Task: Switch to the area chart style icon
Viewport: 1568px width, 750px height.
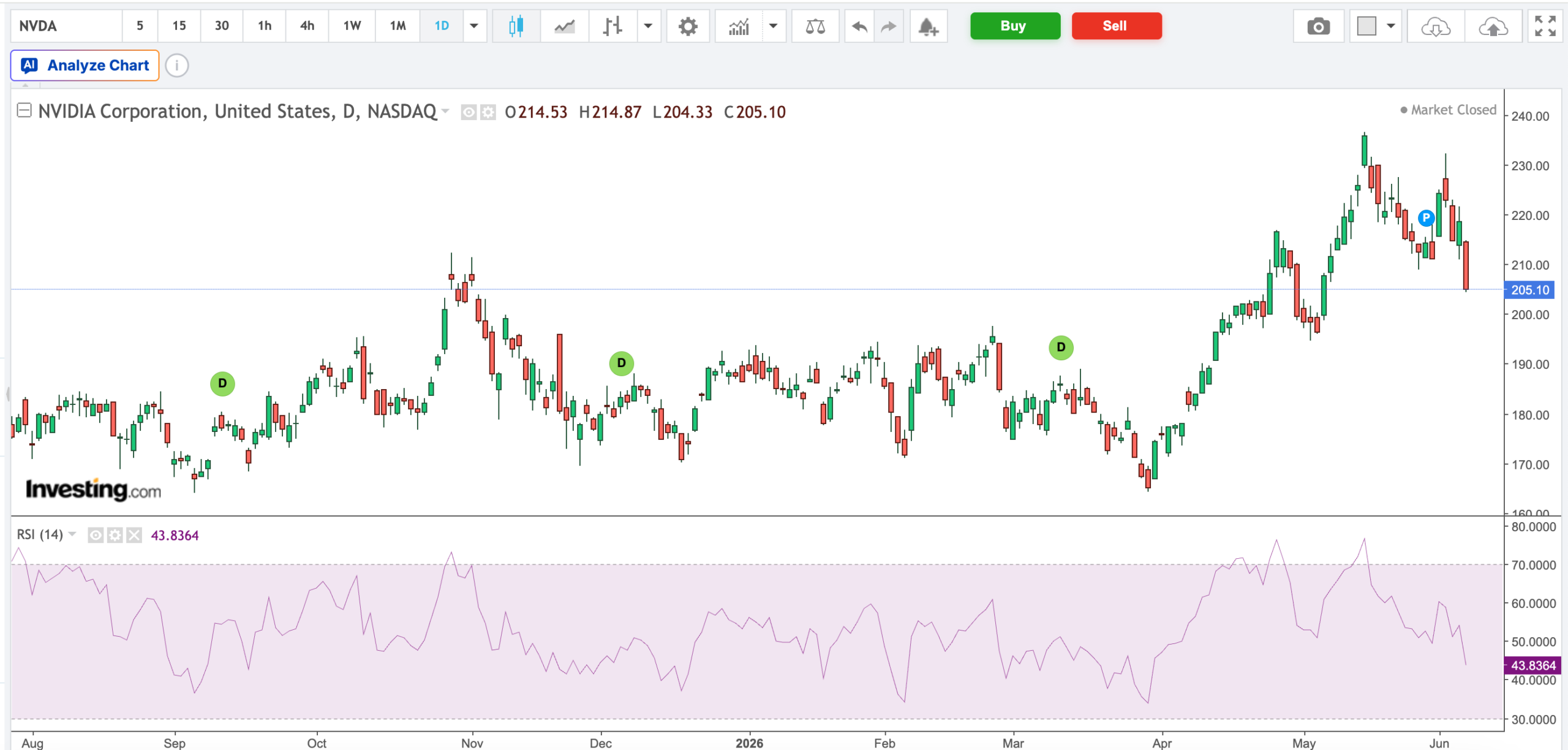Action: pos(564,26)
